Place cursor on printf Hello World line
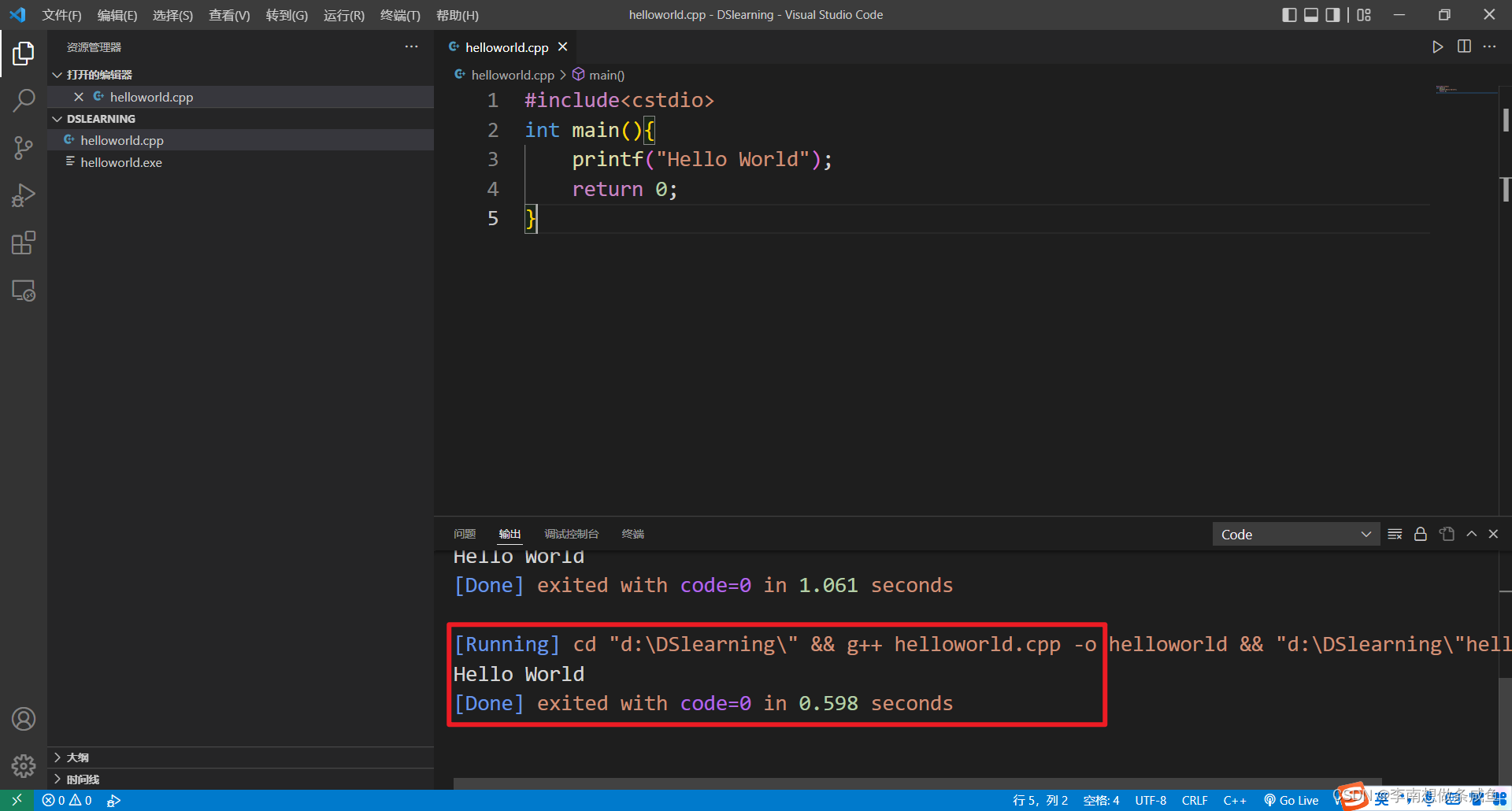 701,159
